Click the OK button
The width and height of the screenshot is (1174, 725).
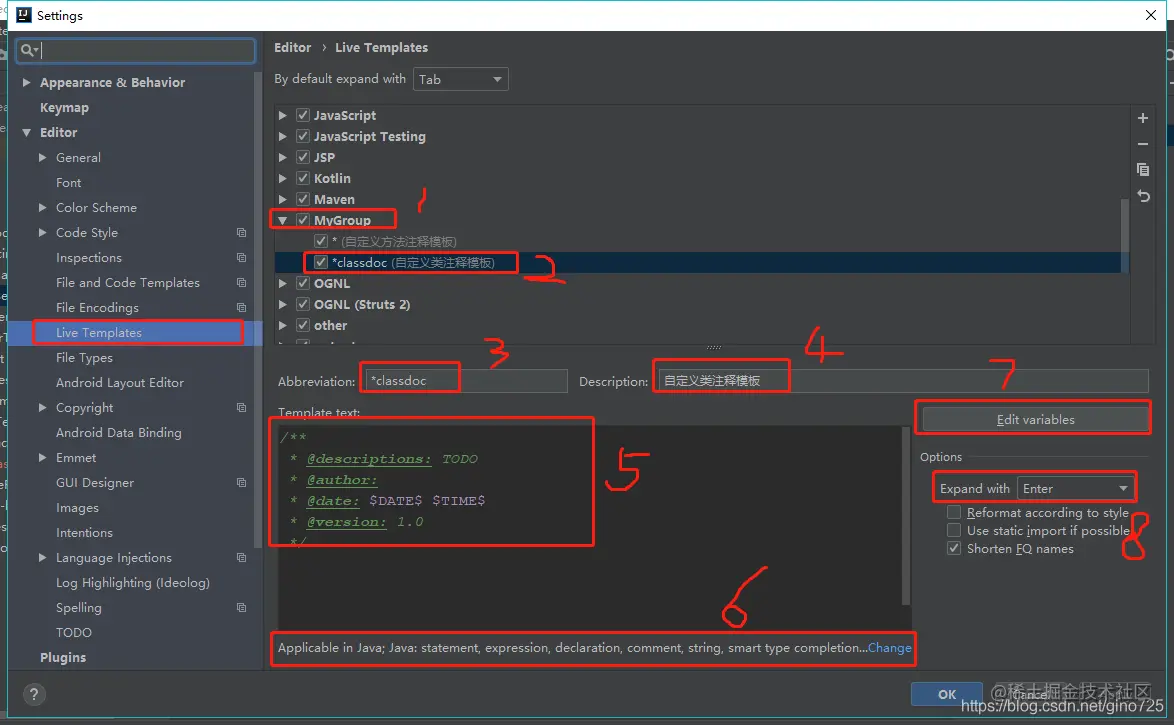point(946,694)
